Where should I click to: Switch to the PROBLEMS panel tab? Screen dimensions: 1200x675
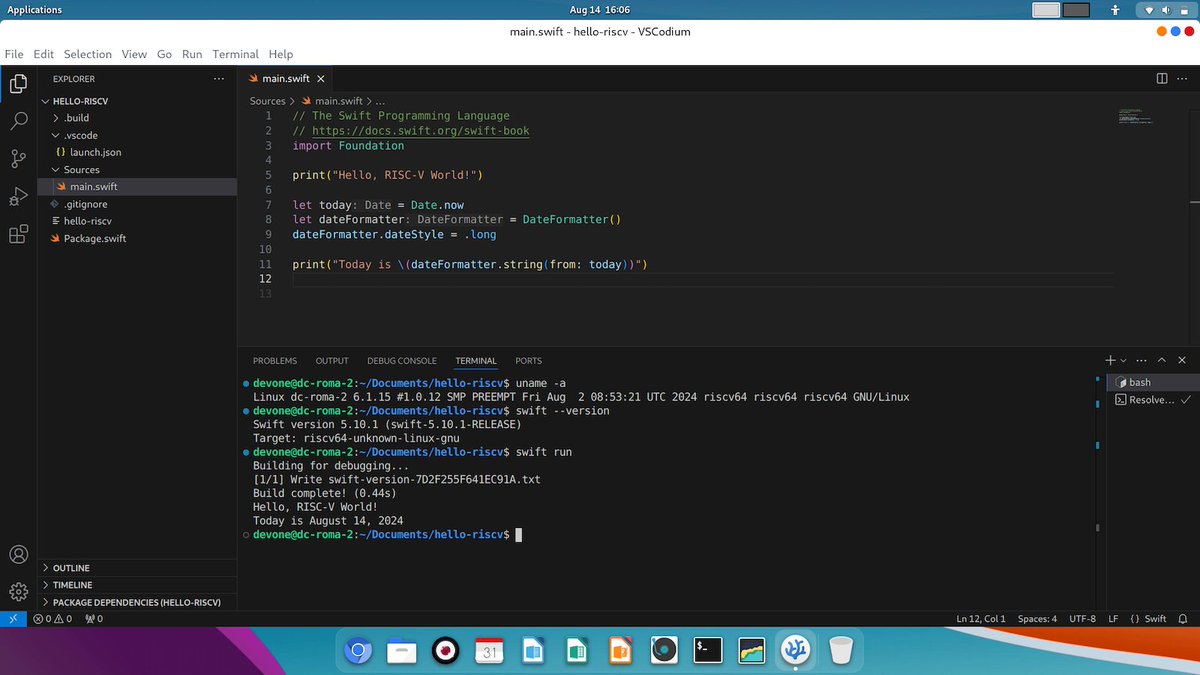(275, 360)
